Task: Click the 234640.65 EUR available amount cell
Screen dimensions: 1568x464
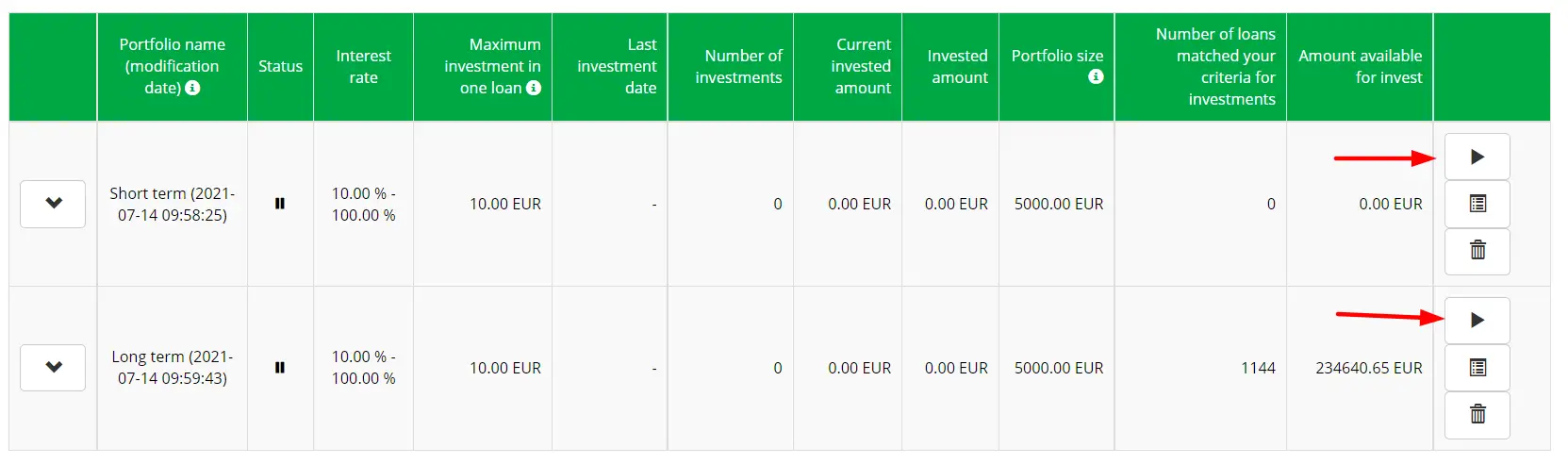Action: 1368,368
